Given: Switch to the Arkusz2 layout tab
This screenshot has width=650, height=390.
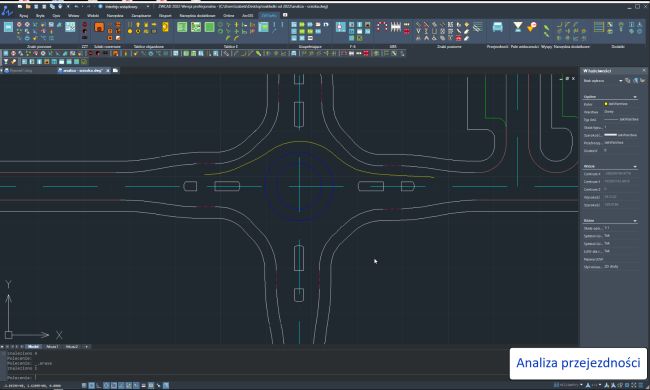Looking at the screenshot, I should coord(72,347).
